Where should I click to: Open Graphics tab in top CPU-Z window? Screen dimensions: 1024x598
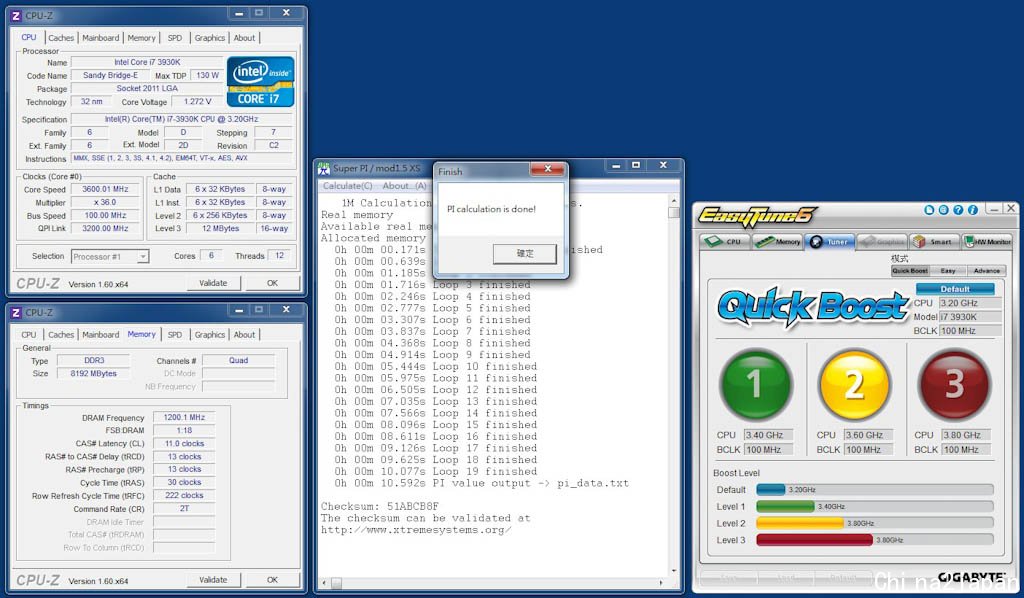point(210,38)
